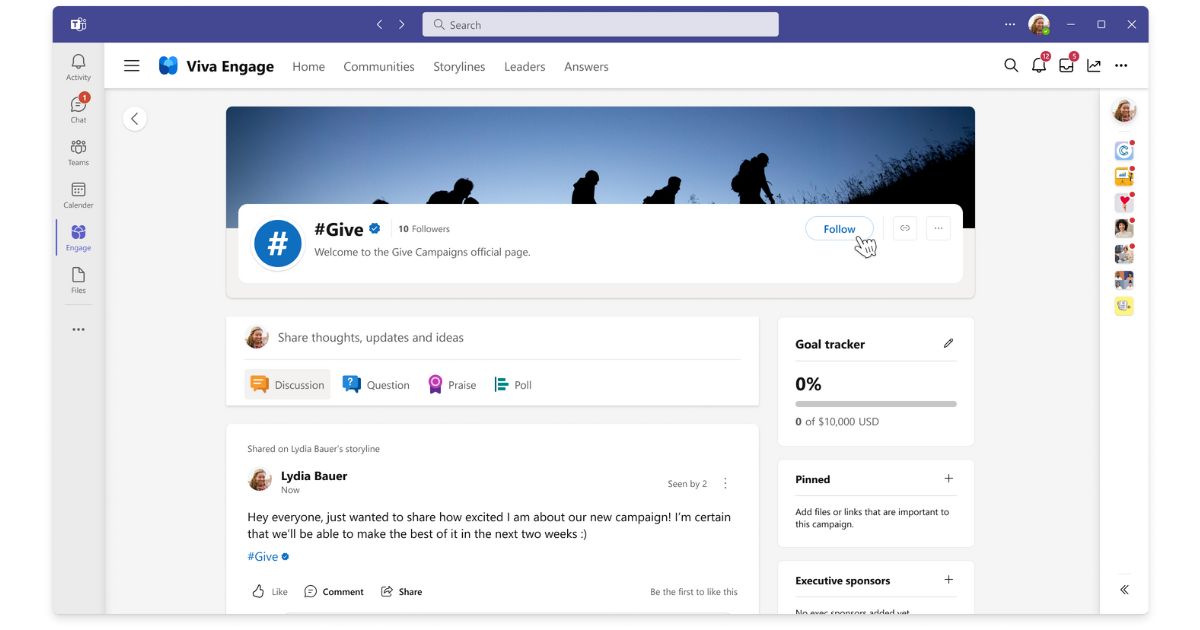Click the Goal tracker progress bar
1200x630 pixels.
pos(875,404)
